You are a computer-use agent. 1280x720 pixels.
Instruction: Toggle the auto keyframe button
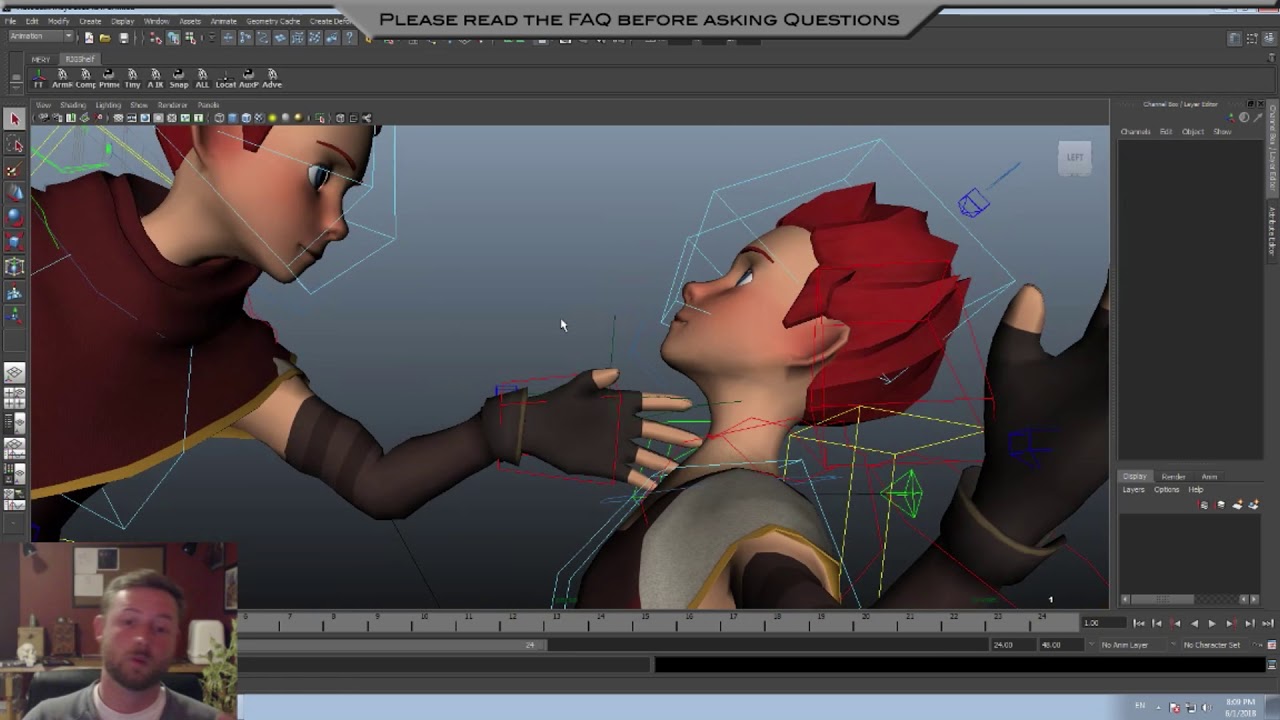tap(1257, 645)
